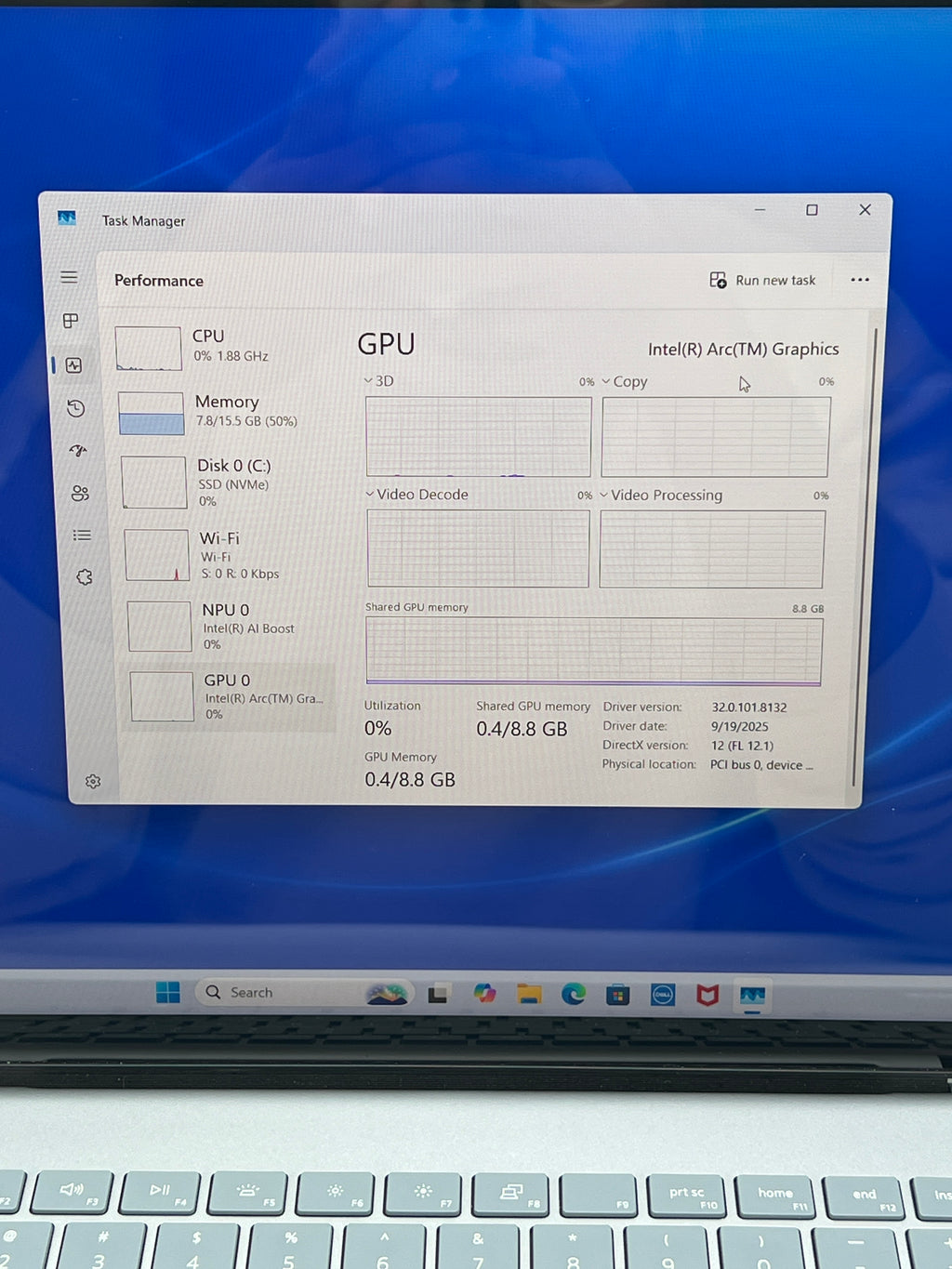Select Disk 0 (C:) in performance list
Viewport: 952px width, 1269px height.
[x=227, y=482]
